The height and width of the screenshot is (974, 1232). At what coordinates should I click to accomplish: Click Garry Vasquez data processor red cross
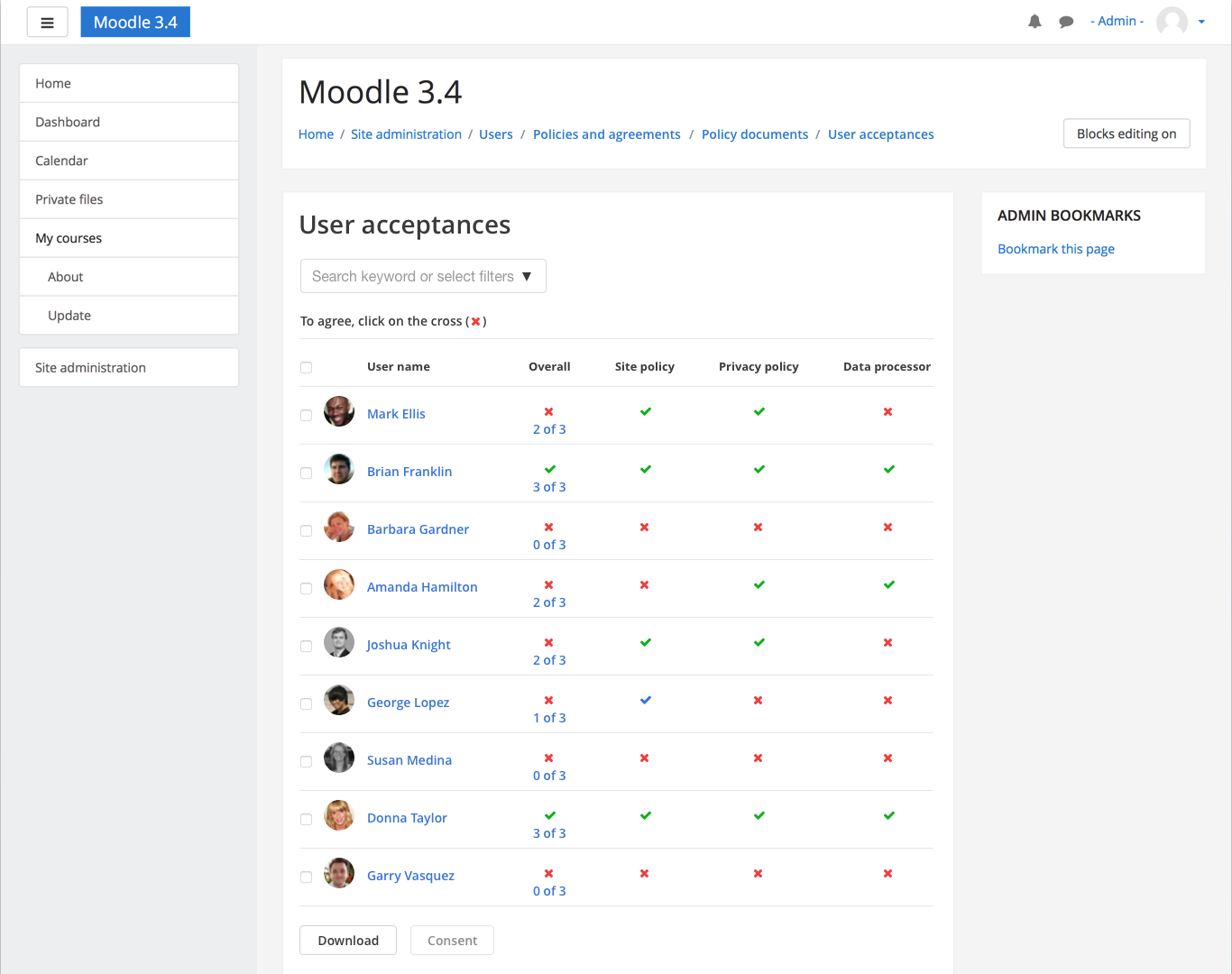coord(888,874)
